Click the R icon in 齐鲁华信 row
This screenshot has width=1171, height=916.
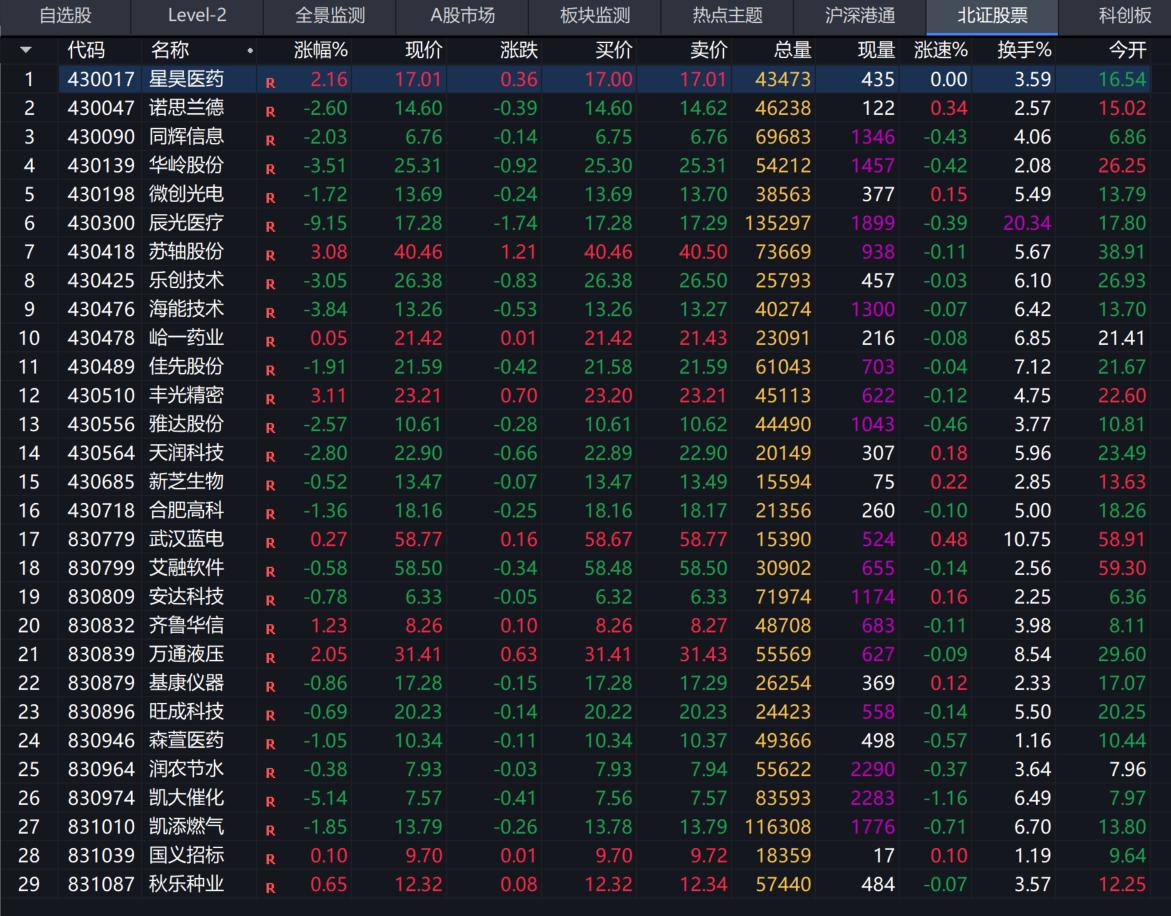click(270, 629)
